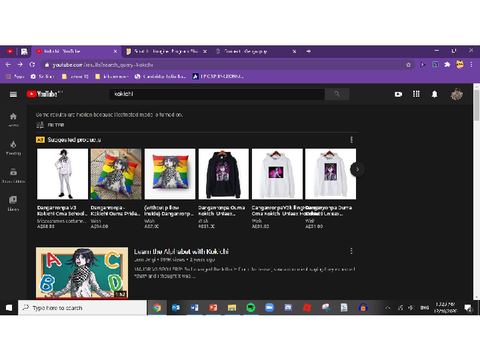Go to Home in the YouTube sidebar
Viewport: 480px width, 360px height.
tap(13, 120)
